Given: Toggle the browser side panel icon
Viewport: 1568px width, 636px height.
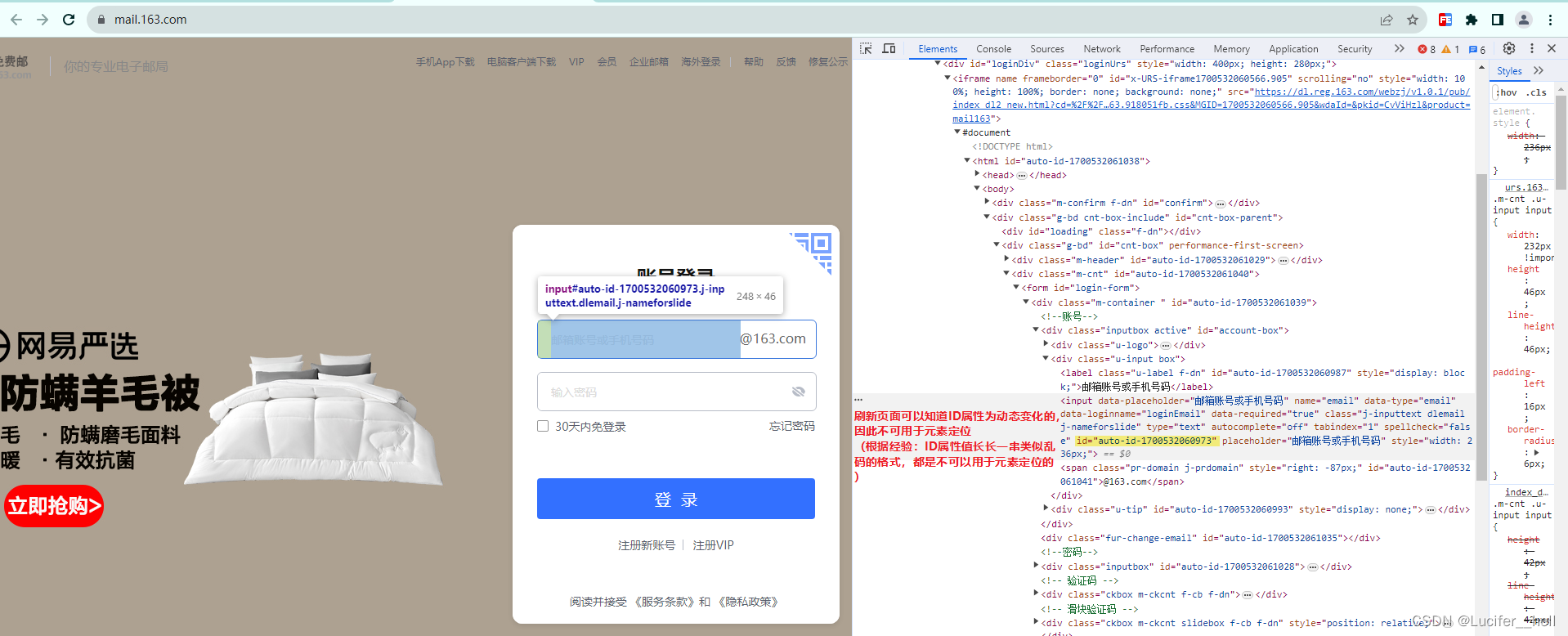Looking at the screenshot, I should pos(1498,20).
